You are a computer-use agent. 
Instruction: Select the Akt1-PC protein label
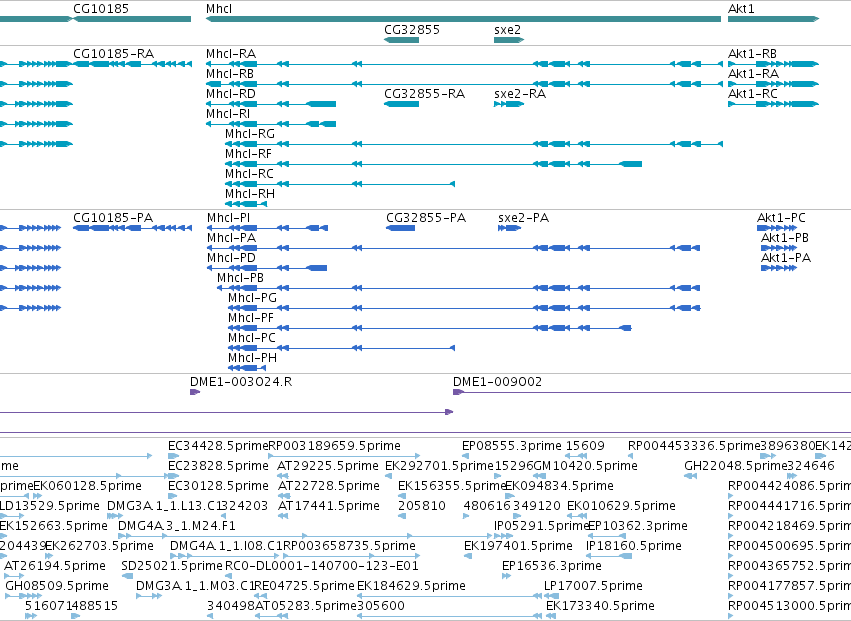pos(782,218)
